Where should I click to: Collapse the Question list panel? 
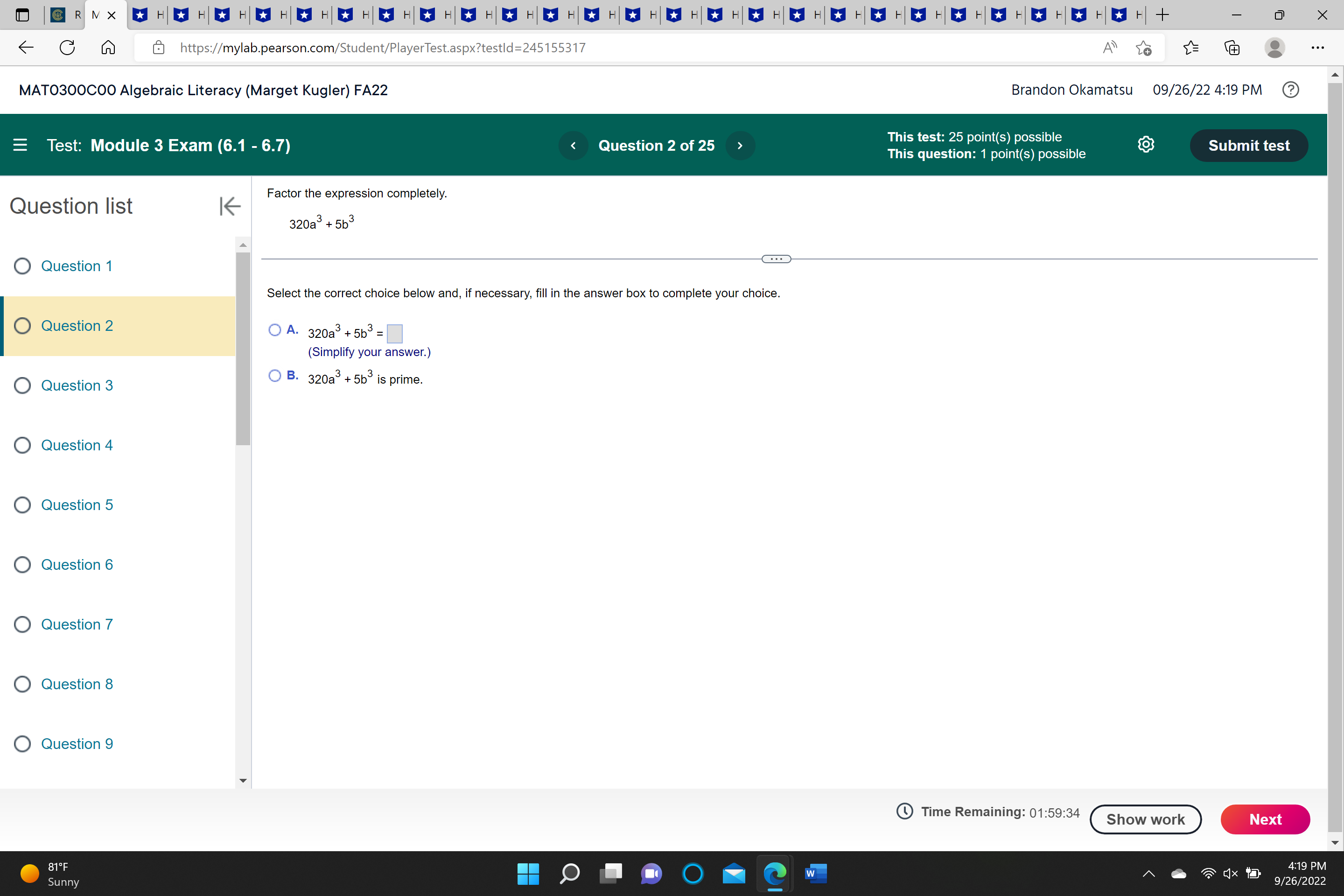point(230,206)
